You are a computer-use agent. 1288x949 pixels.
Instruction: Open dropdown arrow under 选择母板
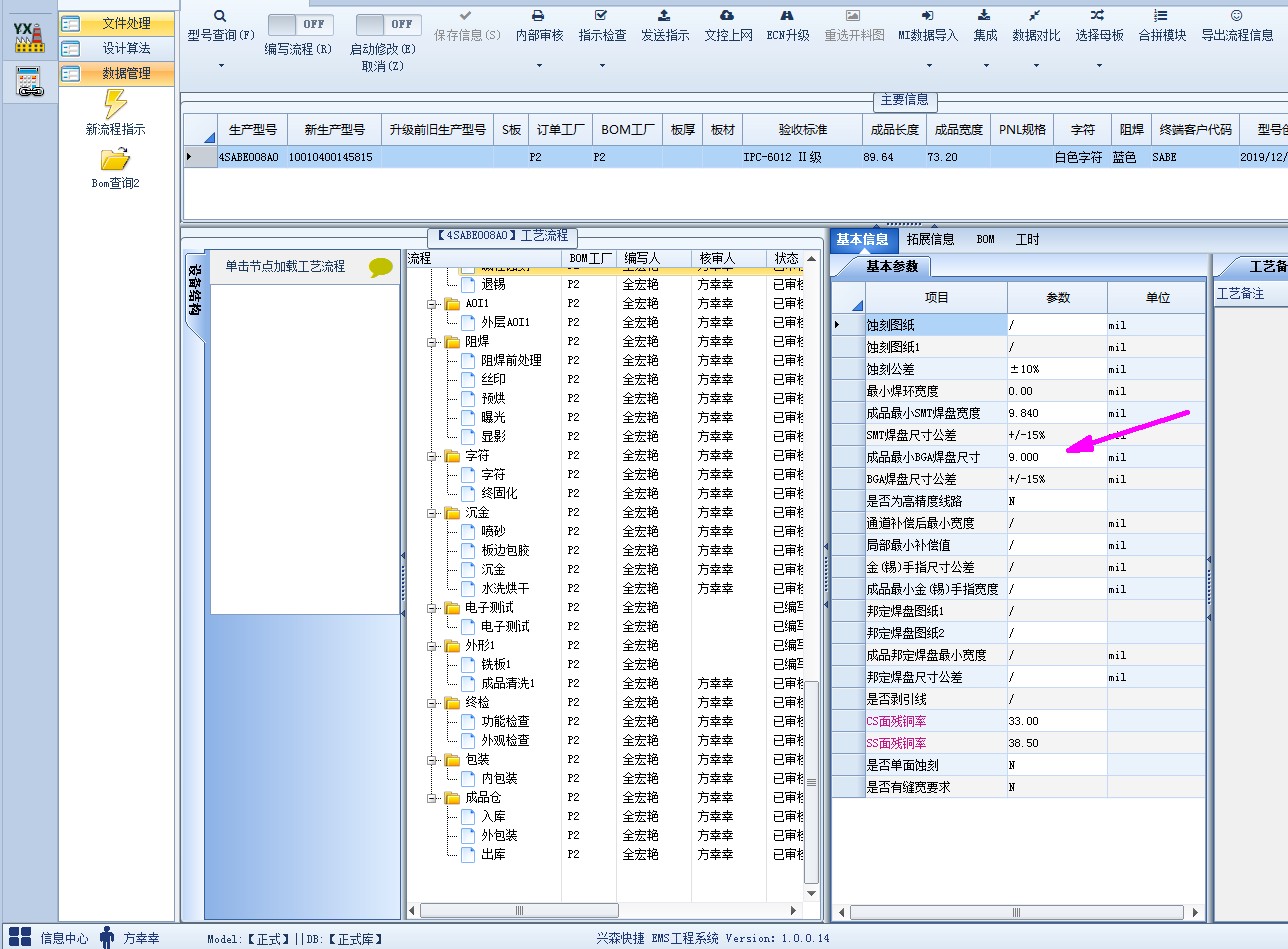click(x=1098, y=67)
